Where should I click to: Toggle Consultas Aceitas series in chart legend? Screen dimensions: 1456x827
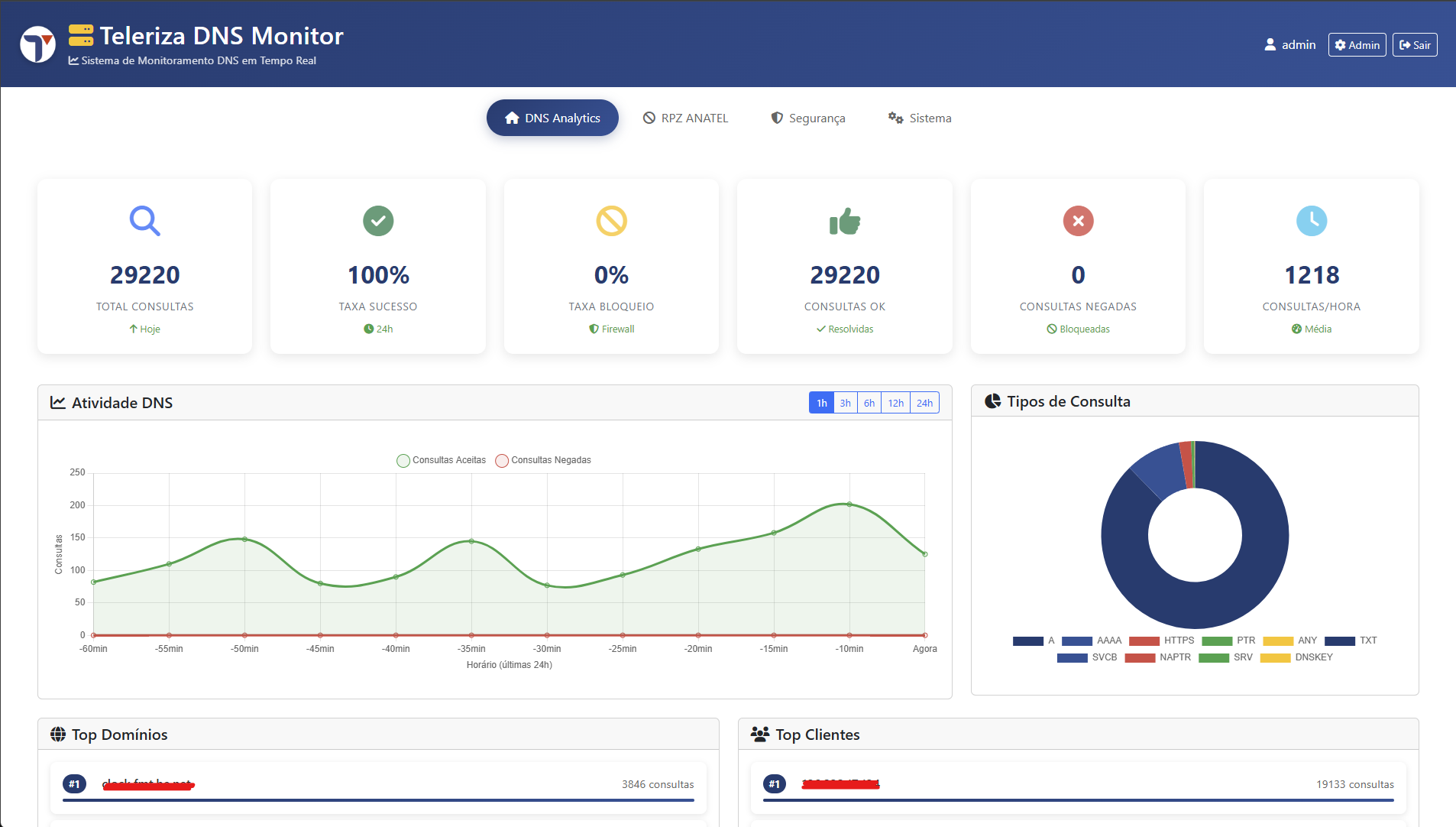point(442,460)
